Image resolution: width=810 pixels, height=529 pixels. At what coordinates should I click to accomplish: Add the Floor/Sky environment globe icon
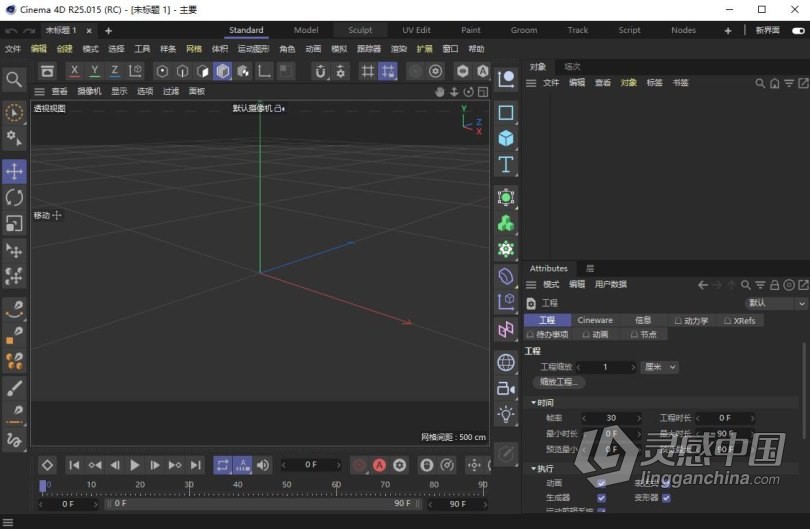506,362
